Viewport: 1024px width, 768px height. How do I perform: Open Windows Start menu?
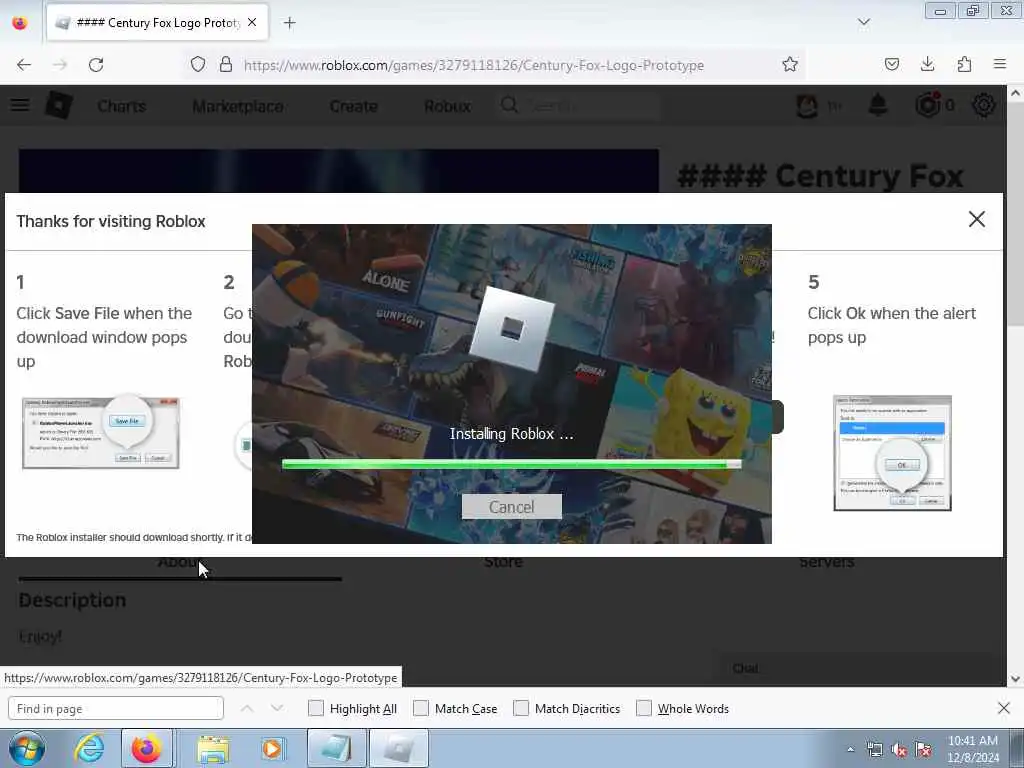27,748
